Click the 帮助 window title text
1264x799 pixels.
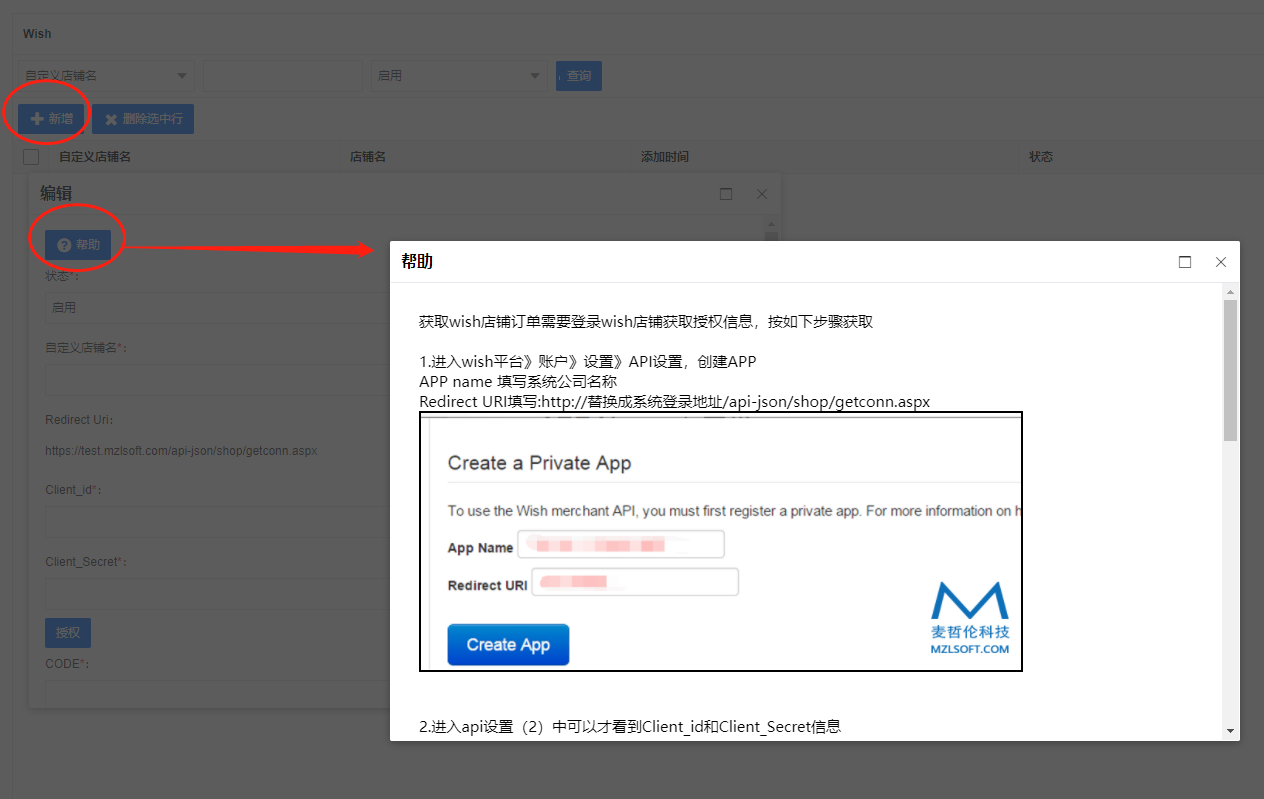pos(417,262)
